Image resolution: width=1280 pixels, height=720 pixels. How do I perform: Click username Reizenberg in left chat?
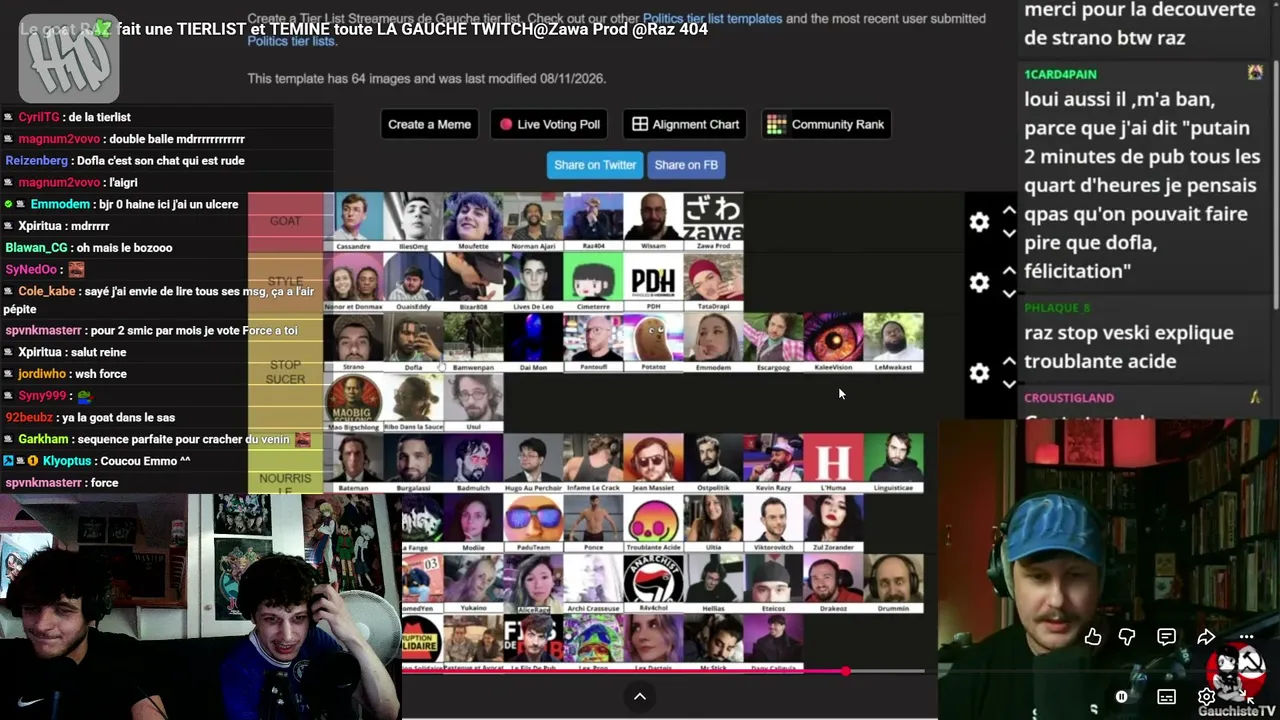pyautogui.click(x=37, y=160)
